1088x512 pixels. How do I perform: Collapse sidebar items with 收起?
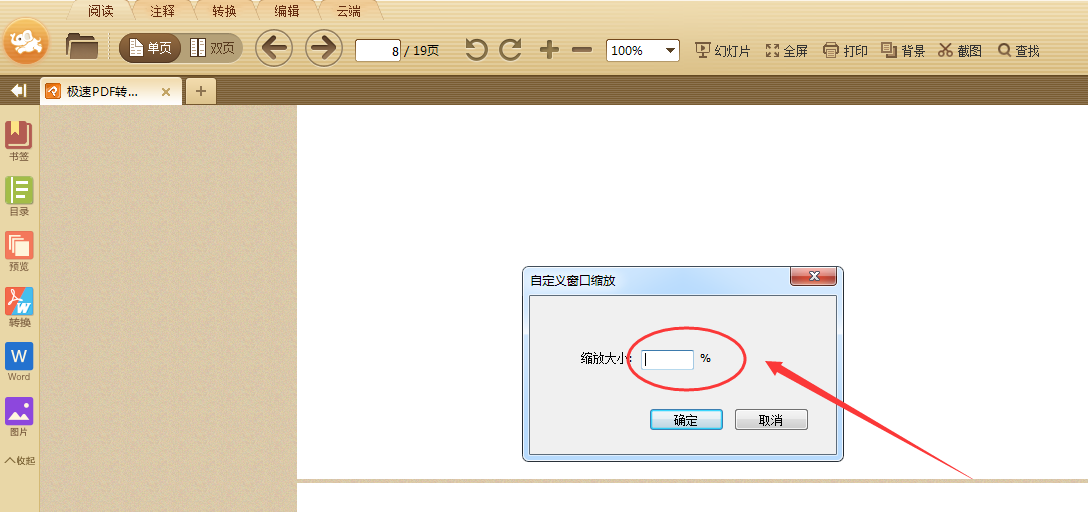pyautogui.click(x=20, y=460)
